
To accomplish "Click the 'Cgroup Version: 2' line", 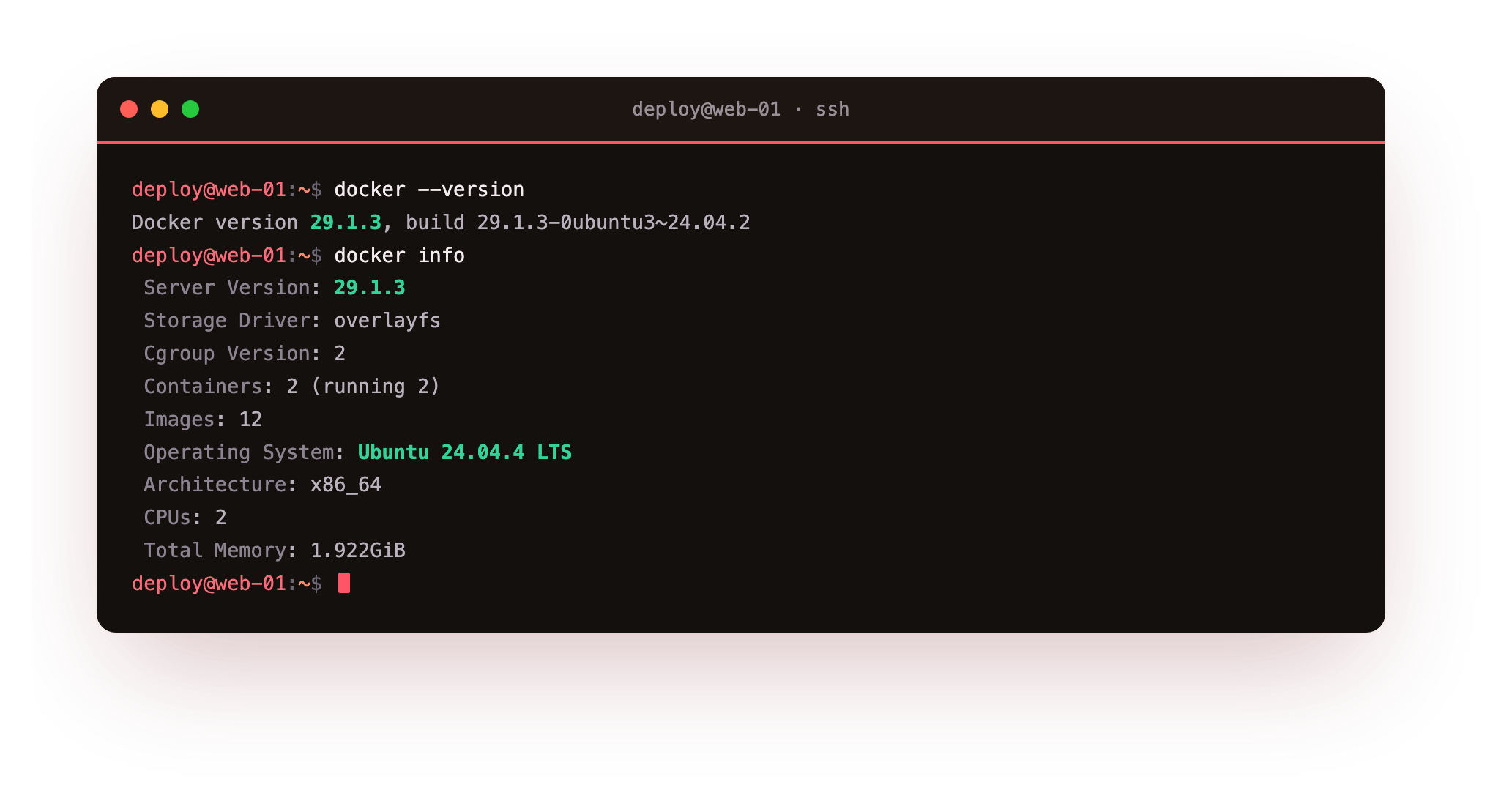I will pos(245,354).
